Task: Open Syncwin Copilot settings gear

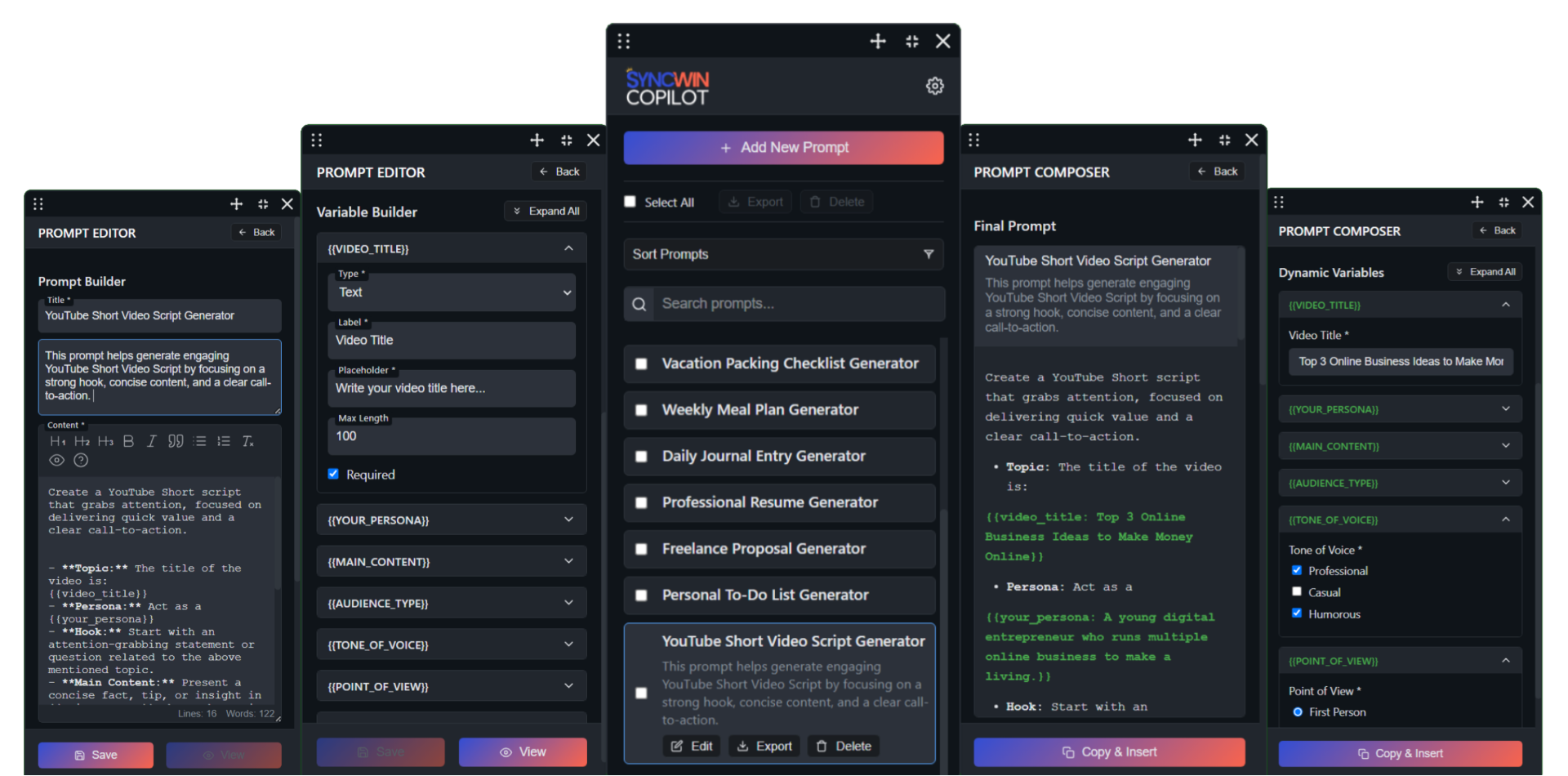Action: click(x=935, y=86)
